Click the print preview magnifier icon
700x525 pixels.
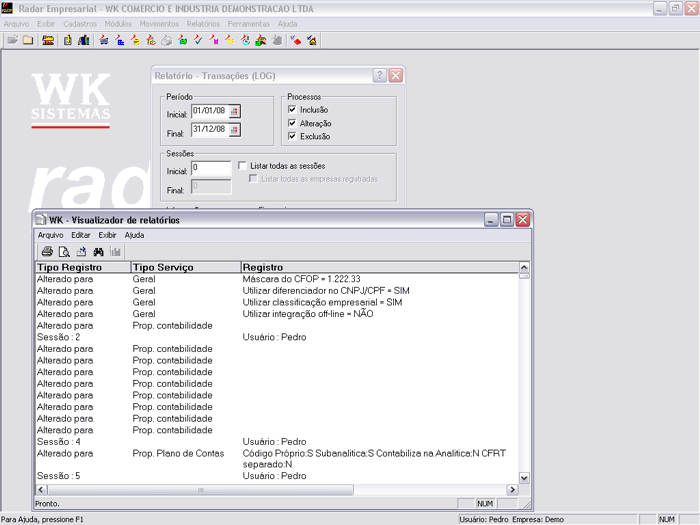(64, 251)
